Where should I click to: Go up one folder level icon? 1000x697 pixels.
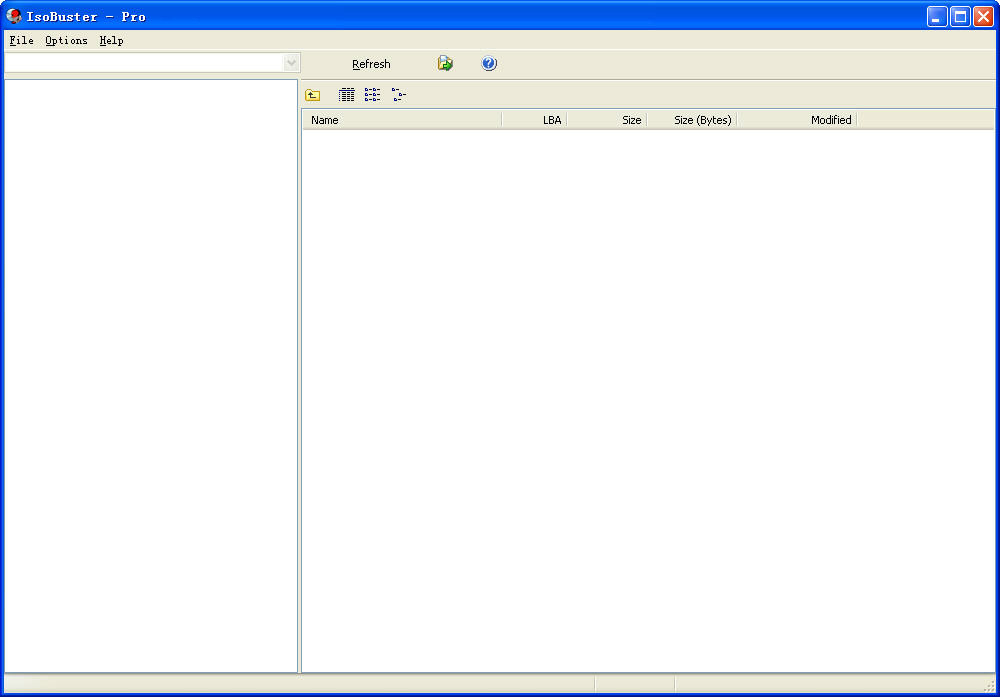point(312,95)
